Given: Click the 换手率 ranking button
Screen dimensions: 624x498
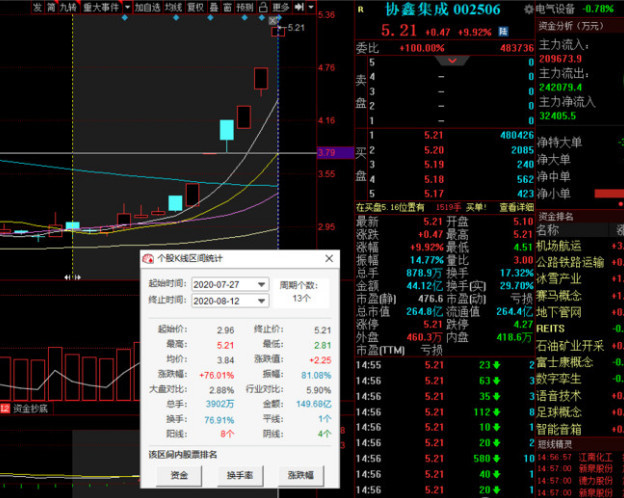Looking at the screenshot, I should pyautogui.click(x=240, y=475).
